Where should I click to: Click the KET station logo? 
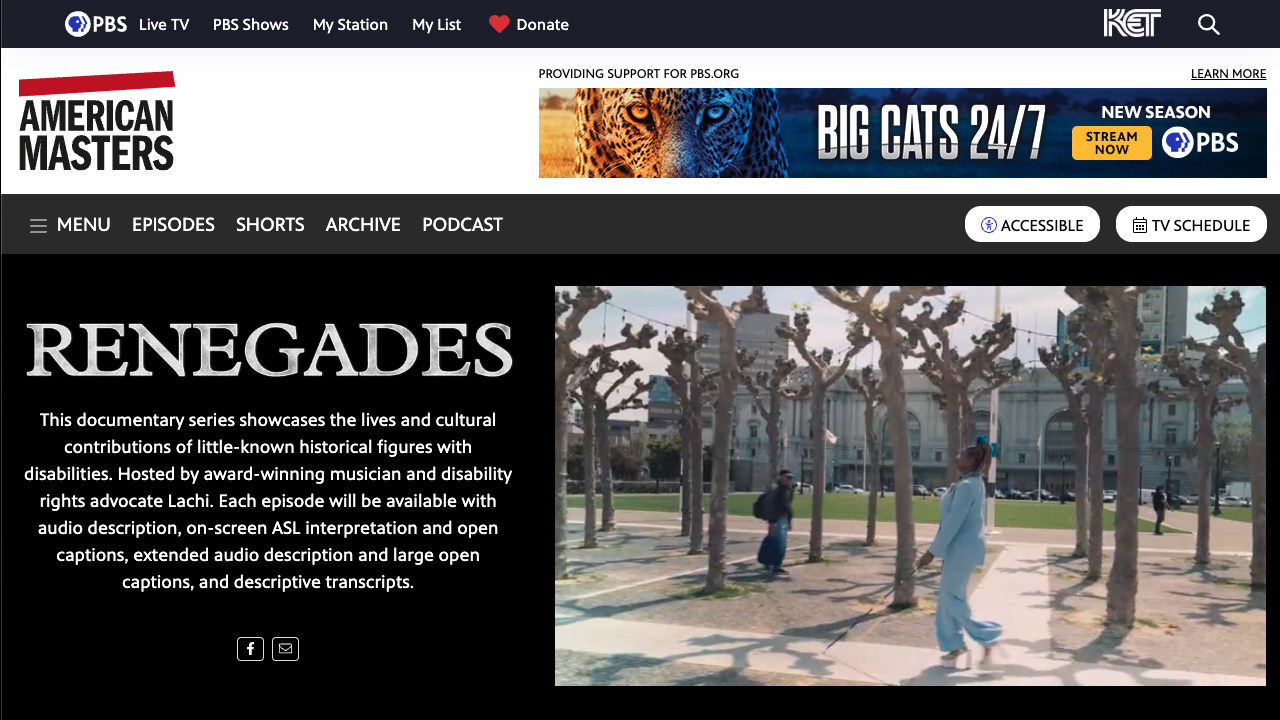pos(1132,23)
